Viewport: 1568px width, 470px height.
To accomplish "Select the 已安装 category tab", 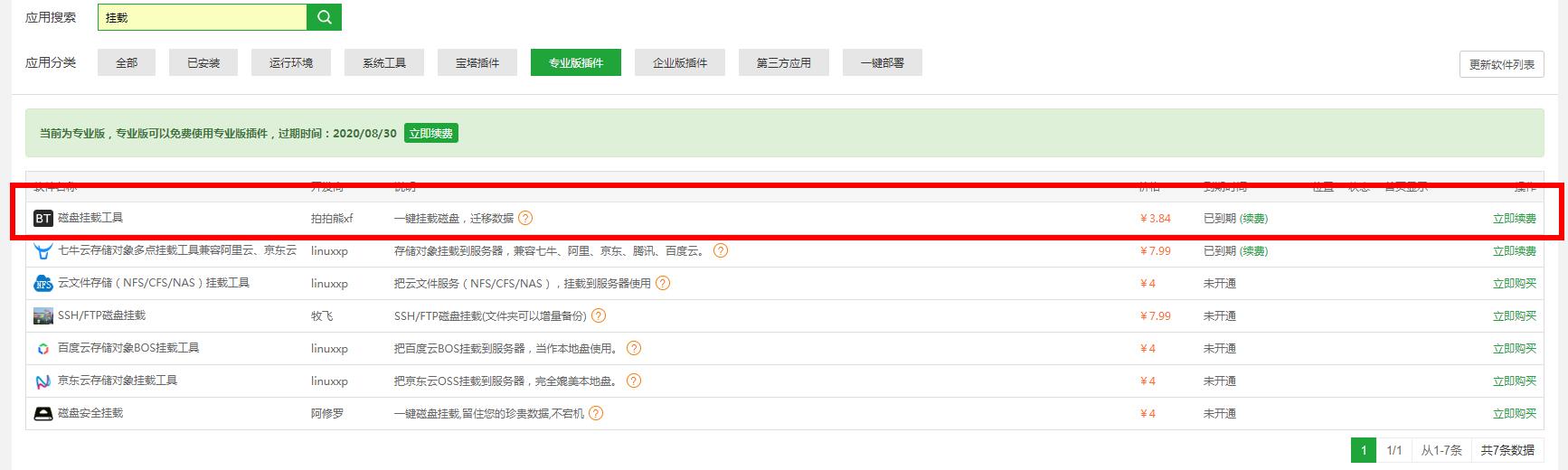I will click(x=203, y=62).
